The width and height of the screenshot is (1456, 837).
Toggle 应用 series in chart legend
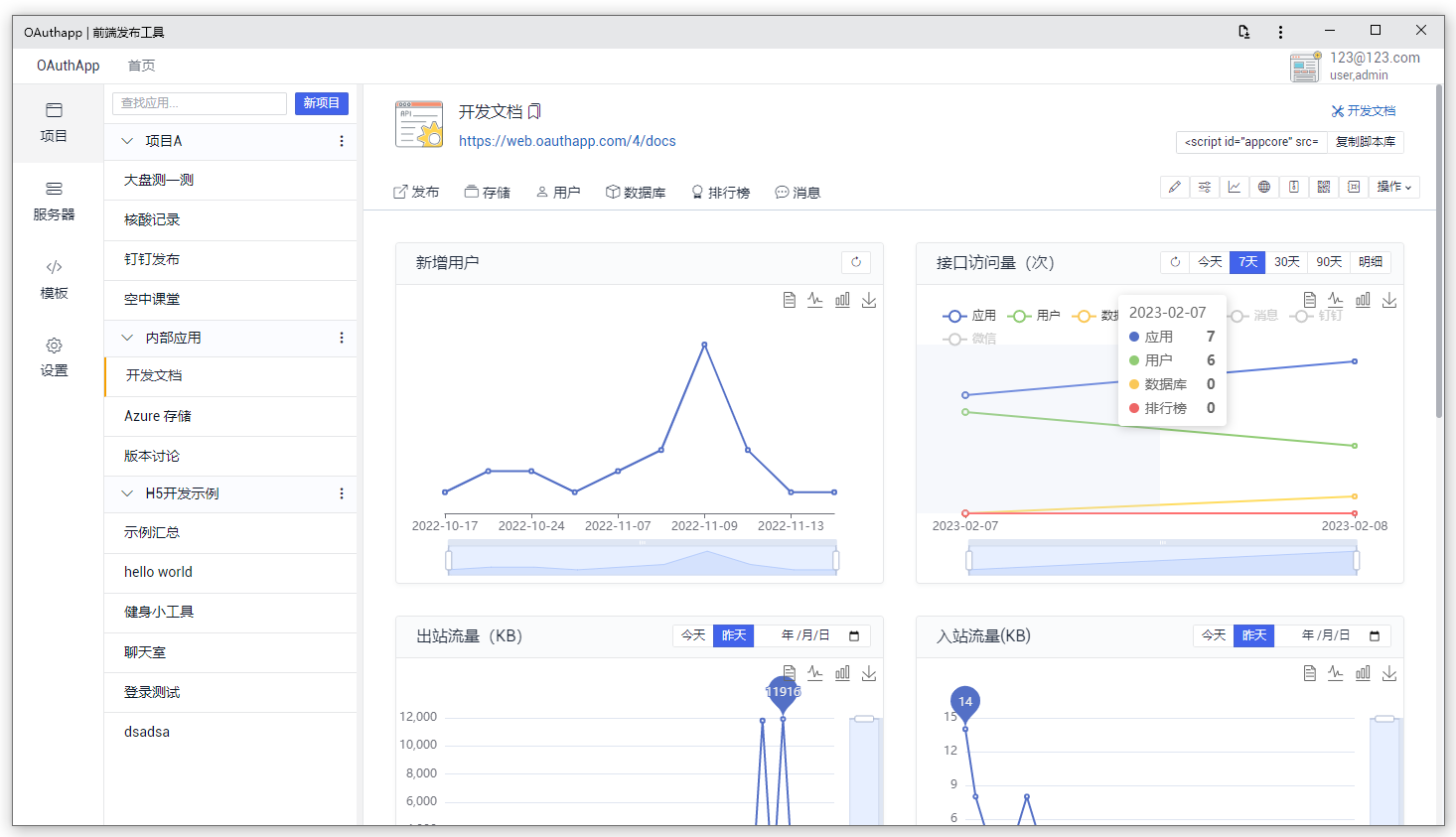pyautogui.click(x=969, y=316)
